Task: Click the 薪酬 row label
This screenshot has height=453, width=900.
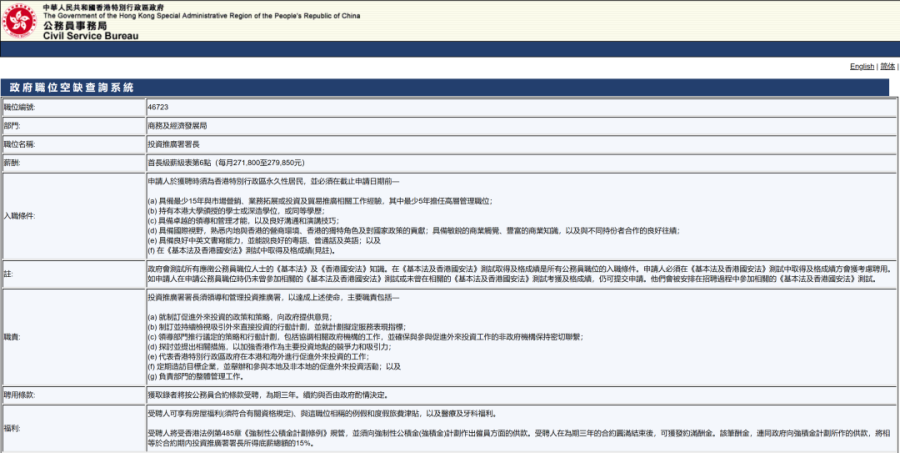Action: click(x=11, y=161)
